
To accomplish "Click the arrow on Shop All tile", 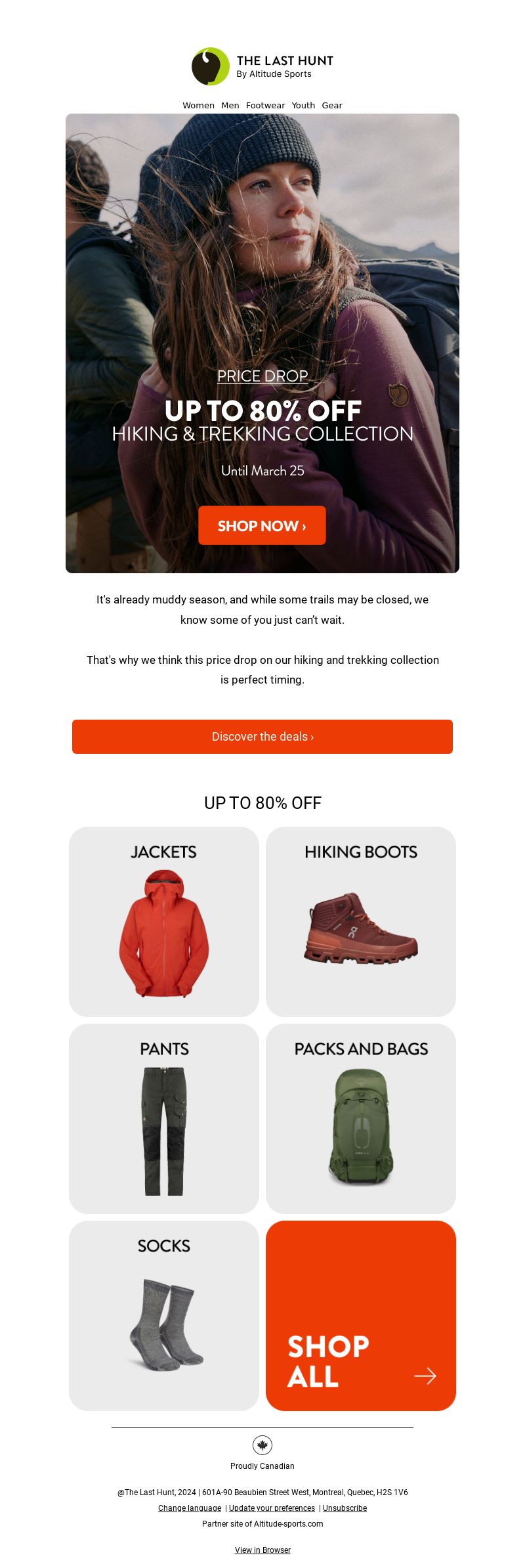I will 425,1376.
